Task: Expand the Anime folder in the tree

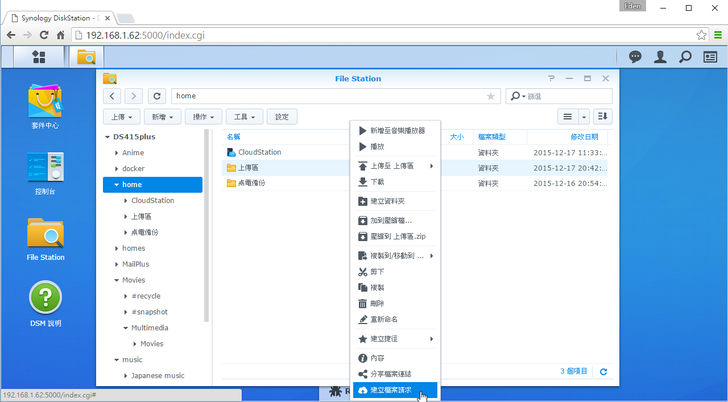Action: coord(116,153)
